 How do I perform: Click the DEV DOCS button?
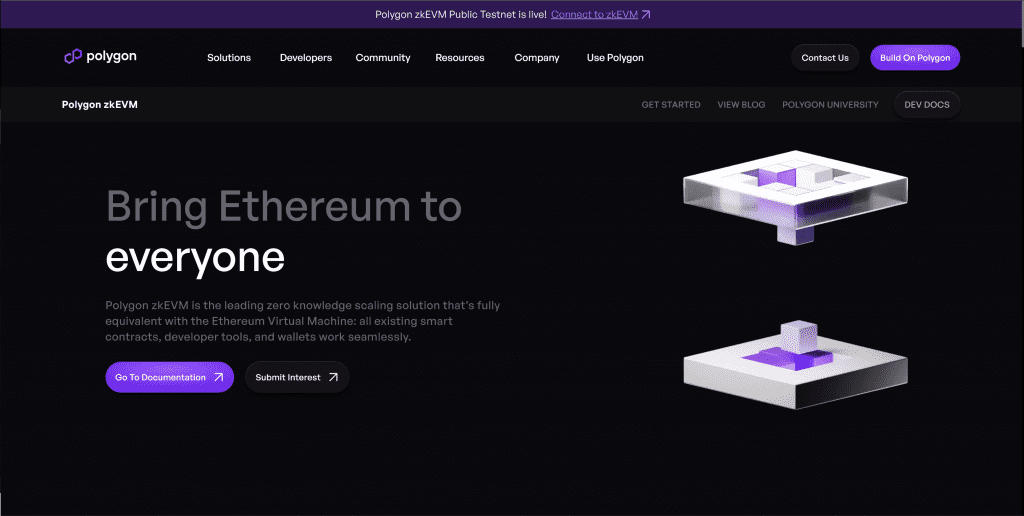point(927,105)
